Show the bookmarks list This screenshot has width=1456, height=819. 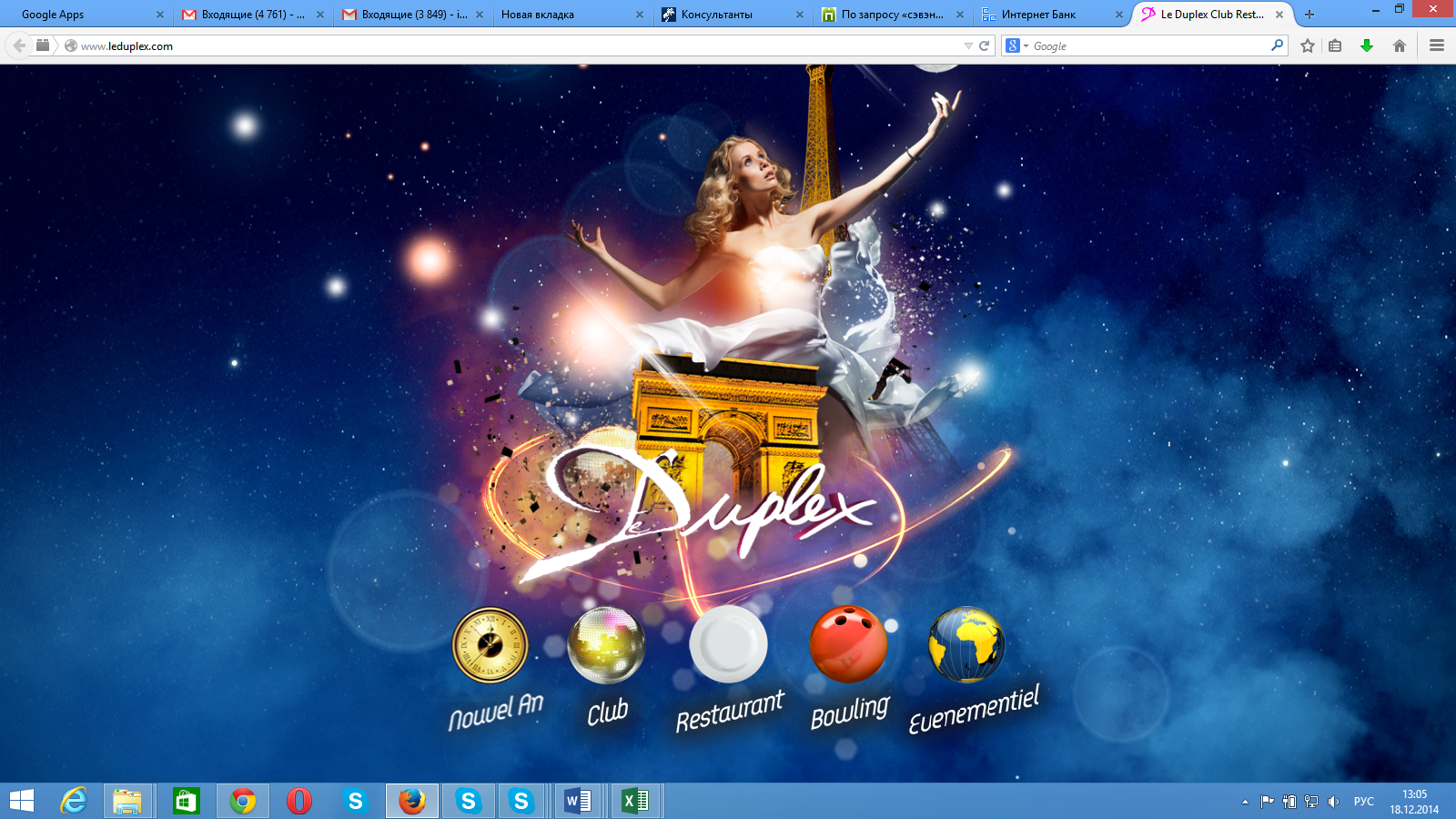pyautogui.click(x=1335, y=45)
